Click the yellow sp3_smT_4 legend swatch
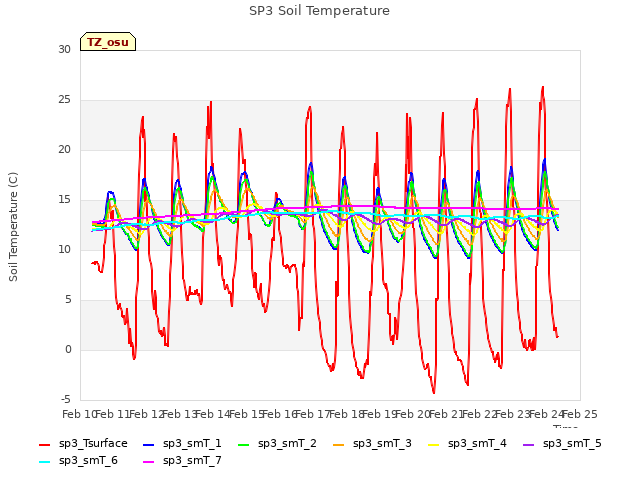Viewport: 640px width, 480px height. (x=433, y=444)
